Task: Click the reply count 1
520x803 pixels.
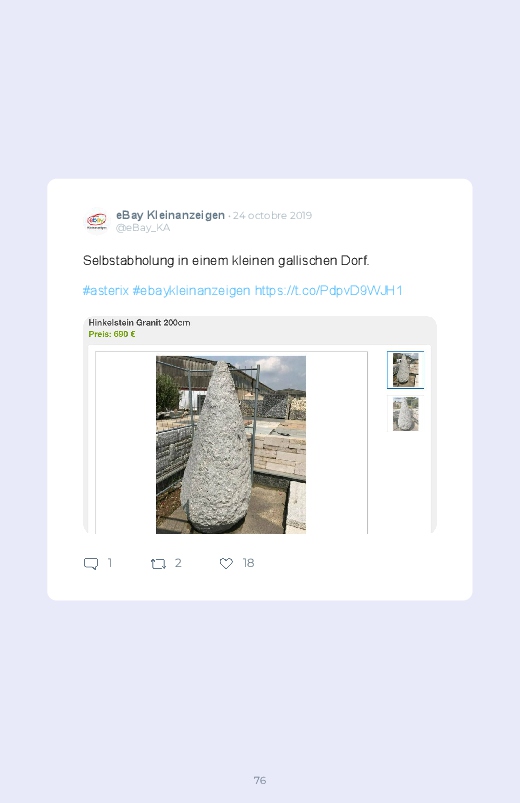Action: [110, 563]
